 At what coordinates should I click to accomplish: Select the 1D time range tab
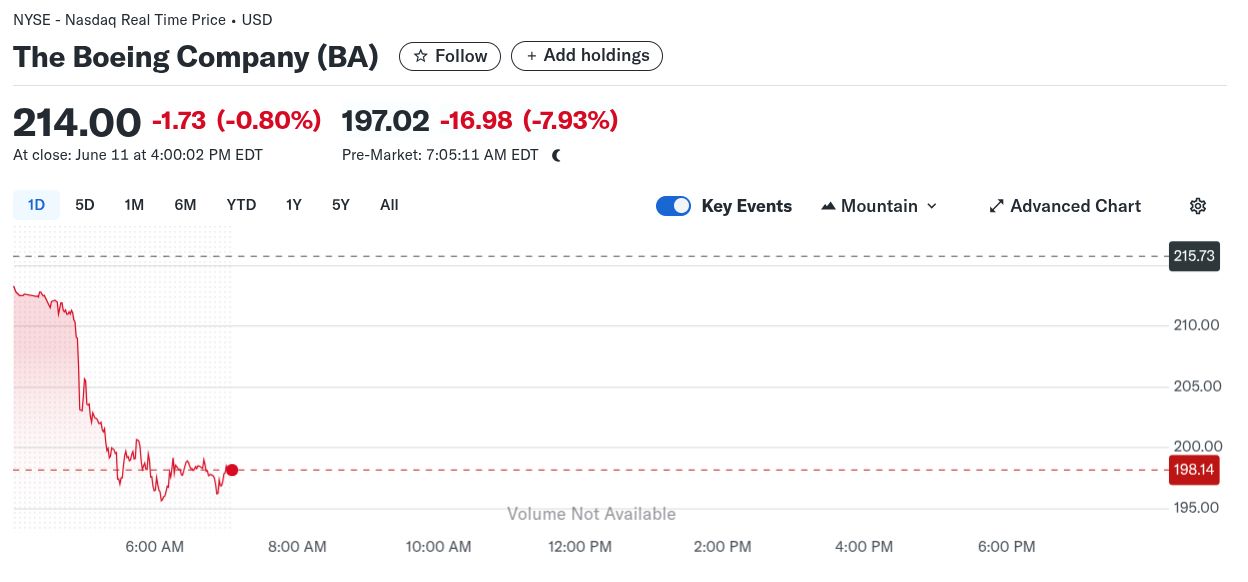(x=37, y=205)
